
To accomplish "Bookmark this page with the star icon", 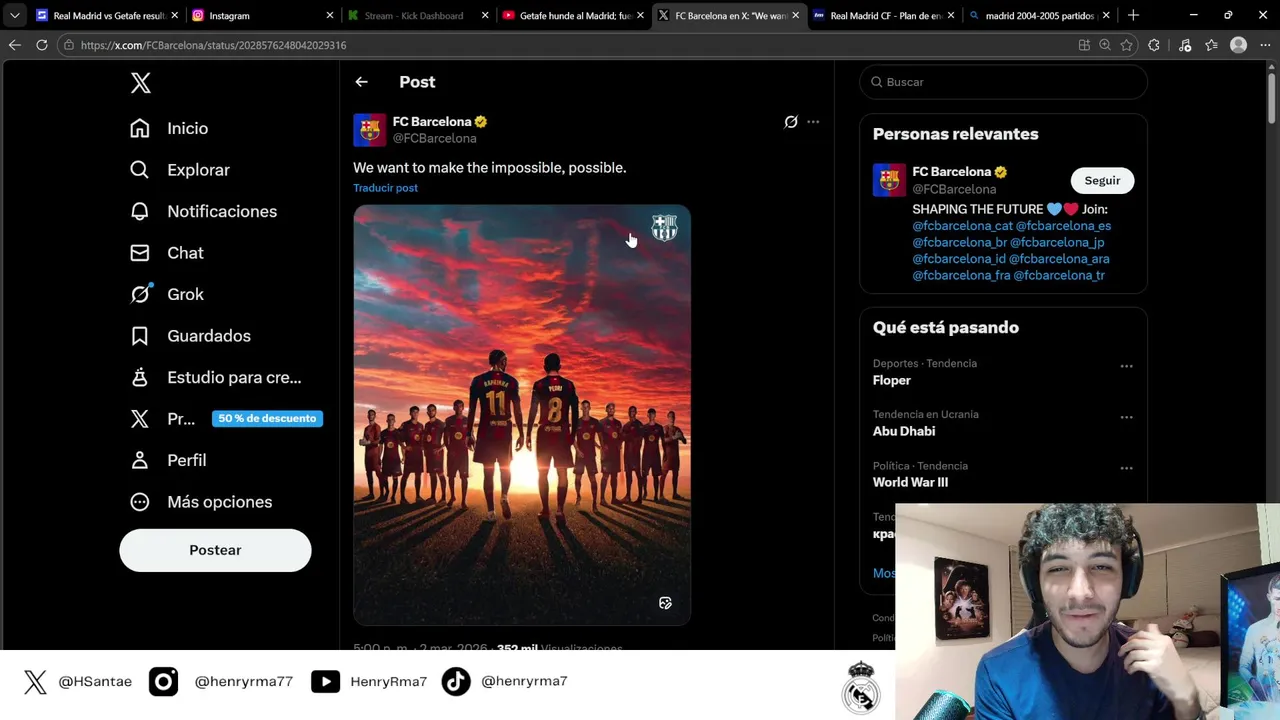I will (x=1127, y=45).
